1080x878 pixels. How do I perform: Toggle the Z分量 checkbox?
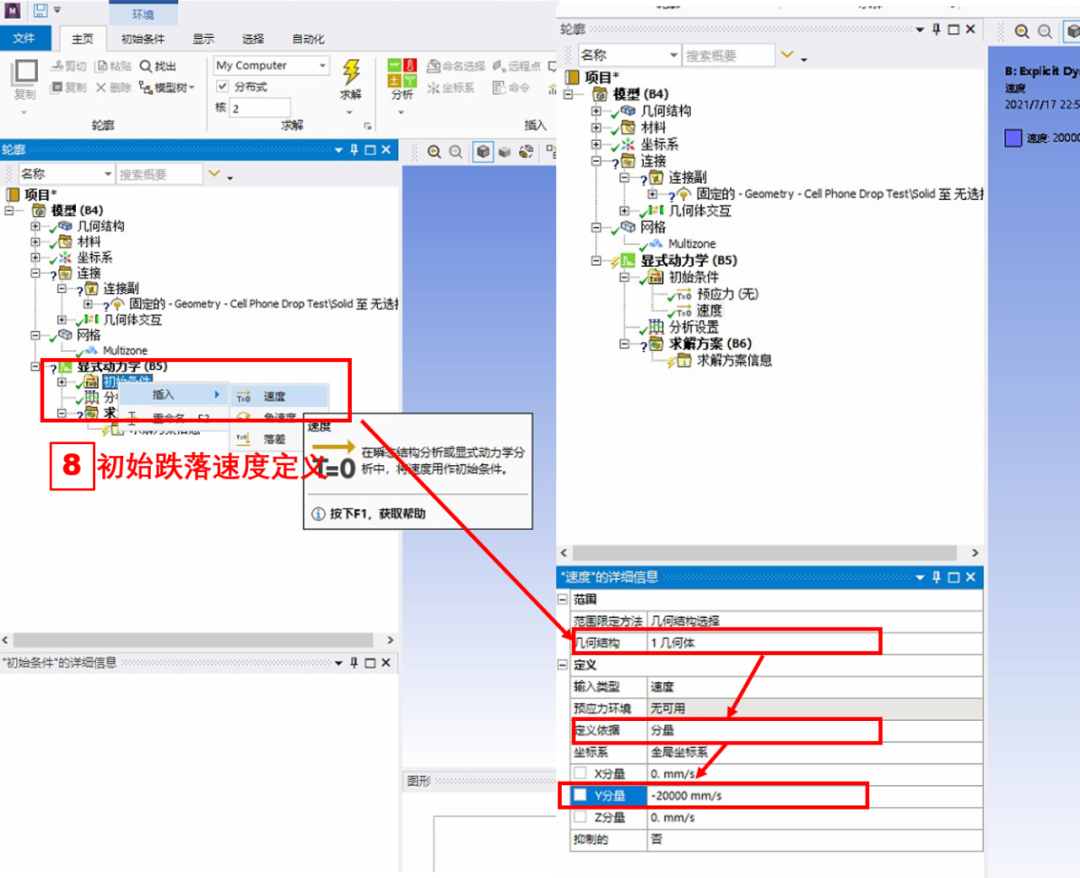coord(581,817)
